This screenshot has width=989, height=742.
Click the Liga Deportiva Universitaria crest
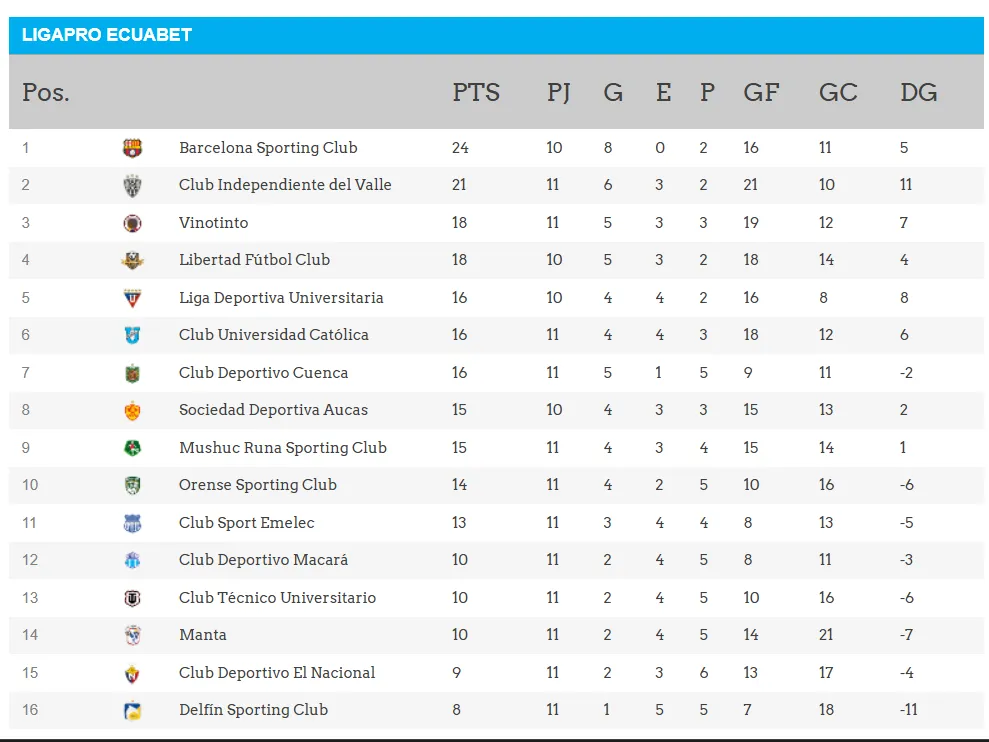click(132, 298)
